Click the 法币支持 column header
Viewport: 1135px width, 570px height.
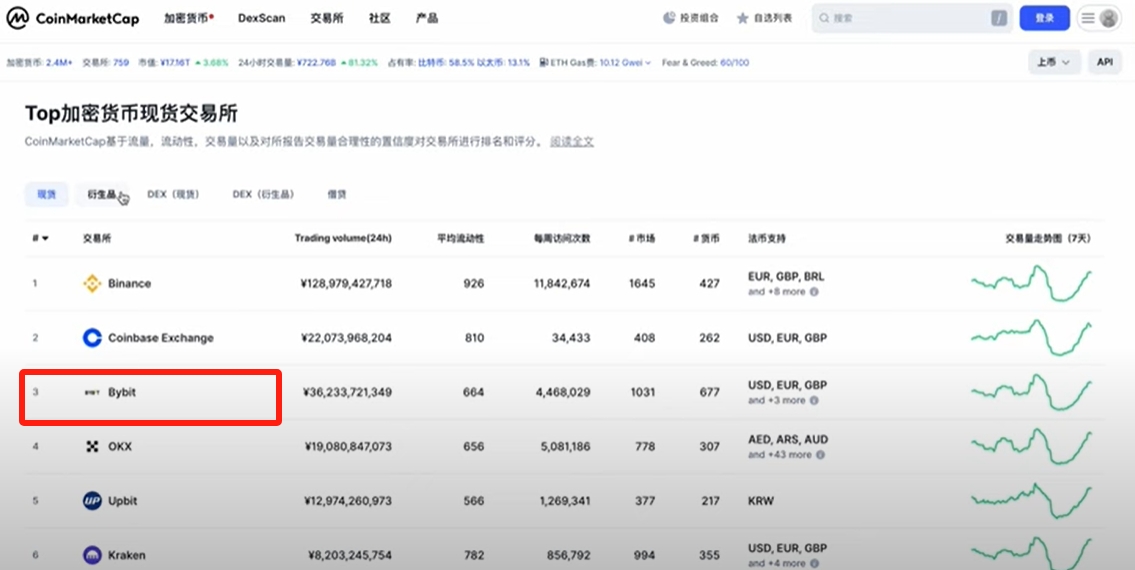pos(767,238)
